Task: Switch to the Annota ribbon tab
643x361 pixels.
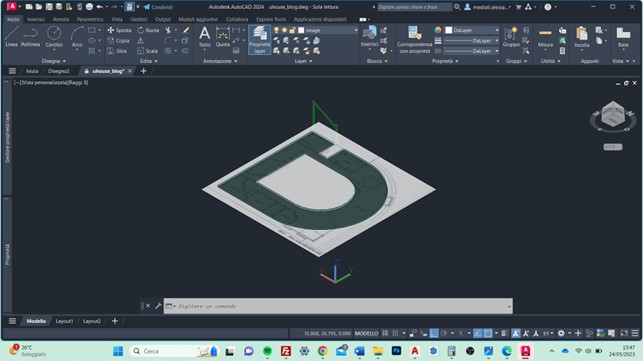Action: point(61,19)
